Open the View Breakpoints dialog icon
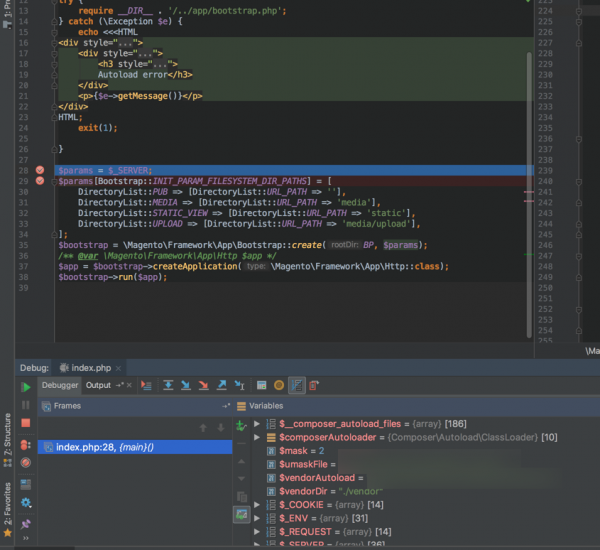This screenshot has width=600, height=550. click(26, 445)
